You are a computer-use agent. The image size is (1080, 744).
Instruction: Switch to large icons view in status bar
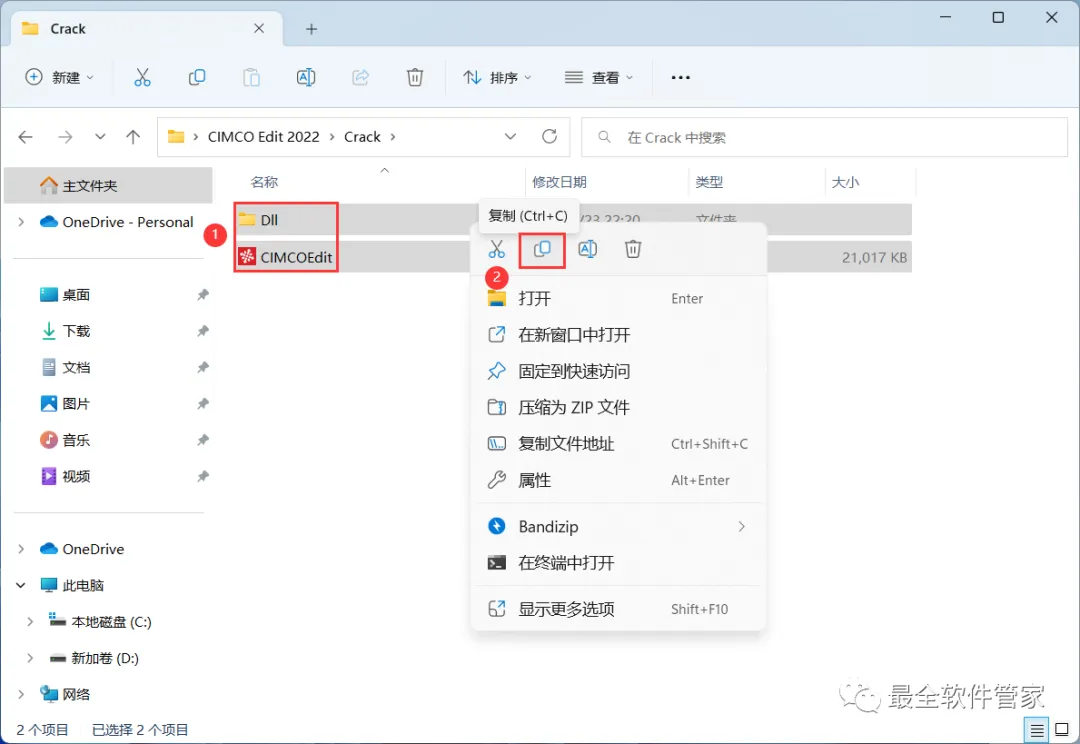coord(1062,730)
